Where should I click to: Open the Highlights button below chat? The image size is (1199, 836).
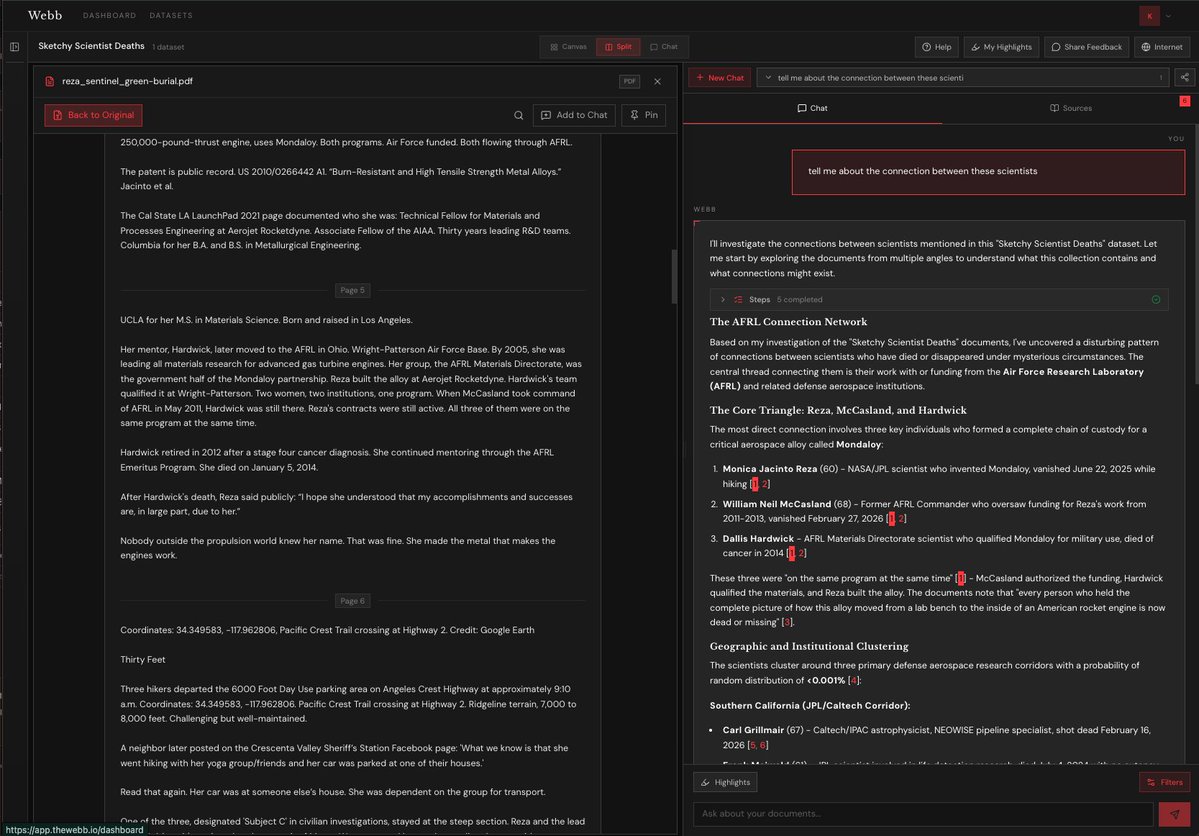pos(725,782)
